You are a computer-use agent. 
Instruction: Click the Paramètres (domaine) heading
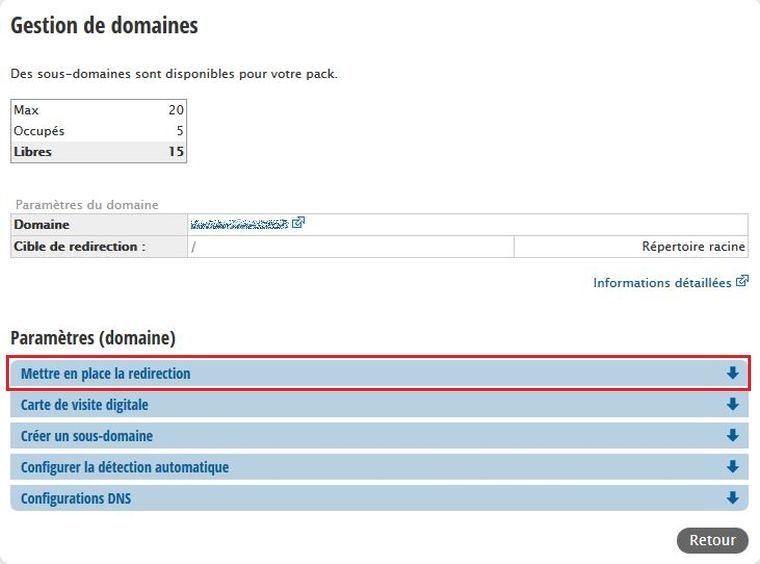tap(93, 338)
